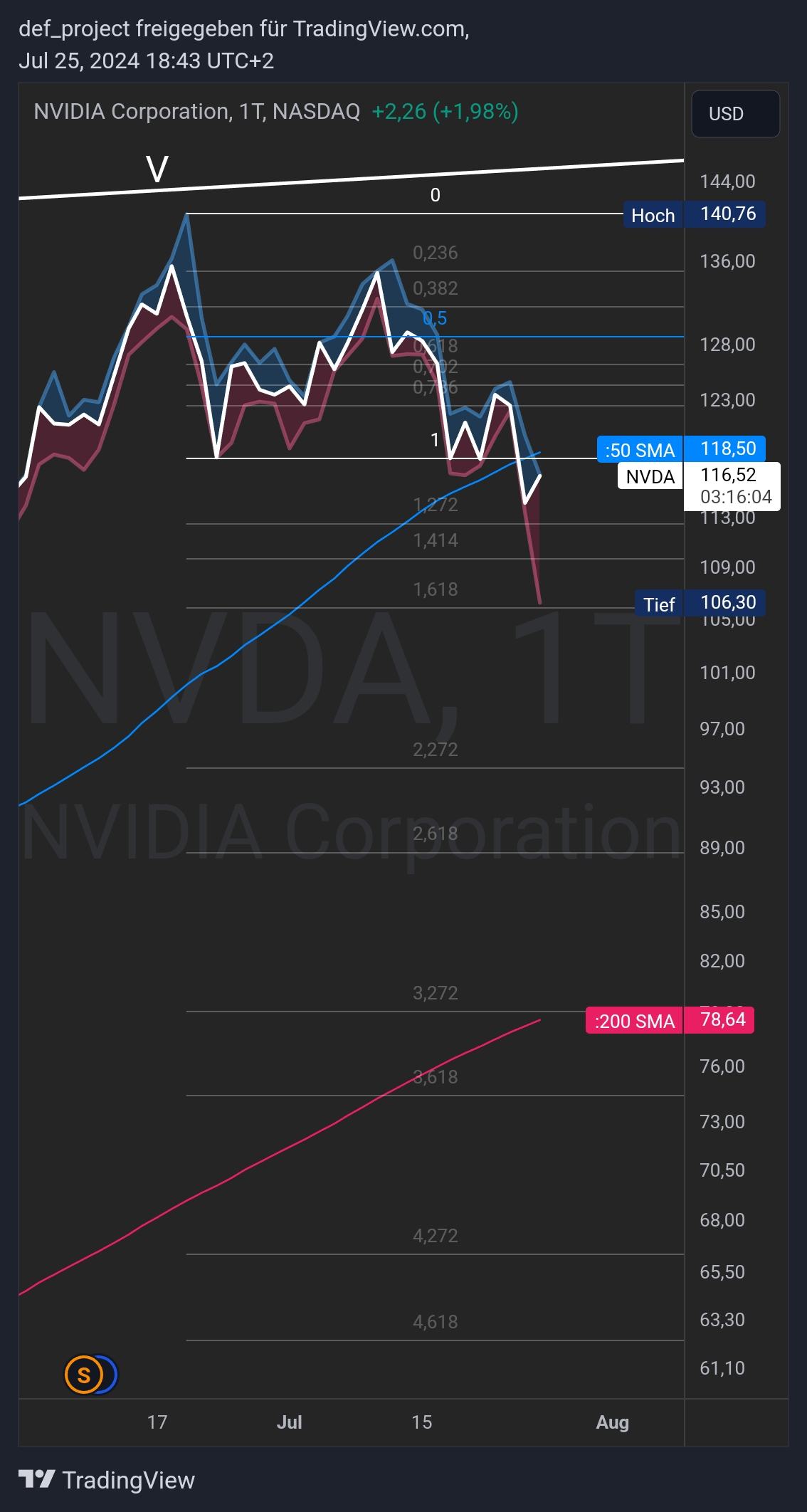Image resolution: width=807 pixels, height=1512 pixels.
Task: Click the TradingView logo icon
Action: (x=37, y=1479)
